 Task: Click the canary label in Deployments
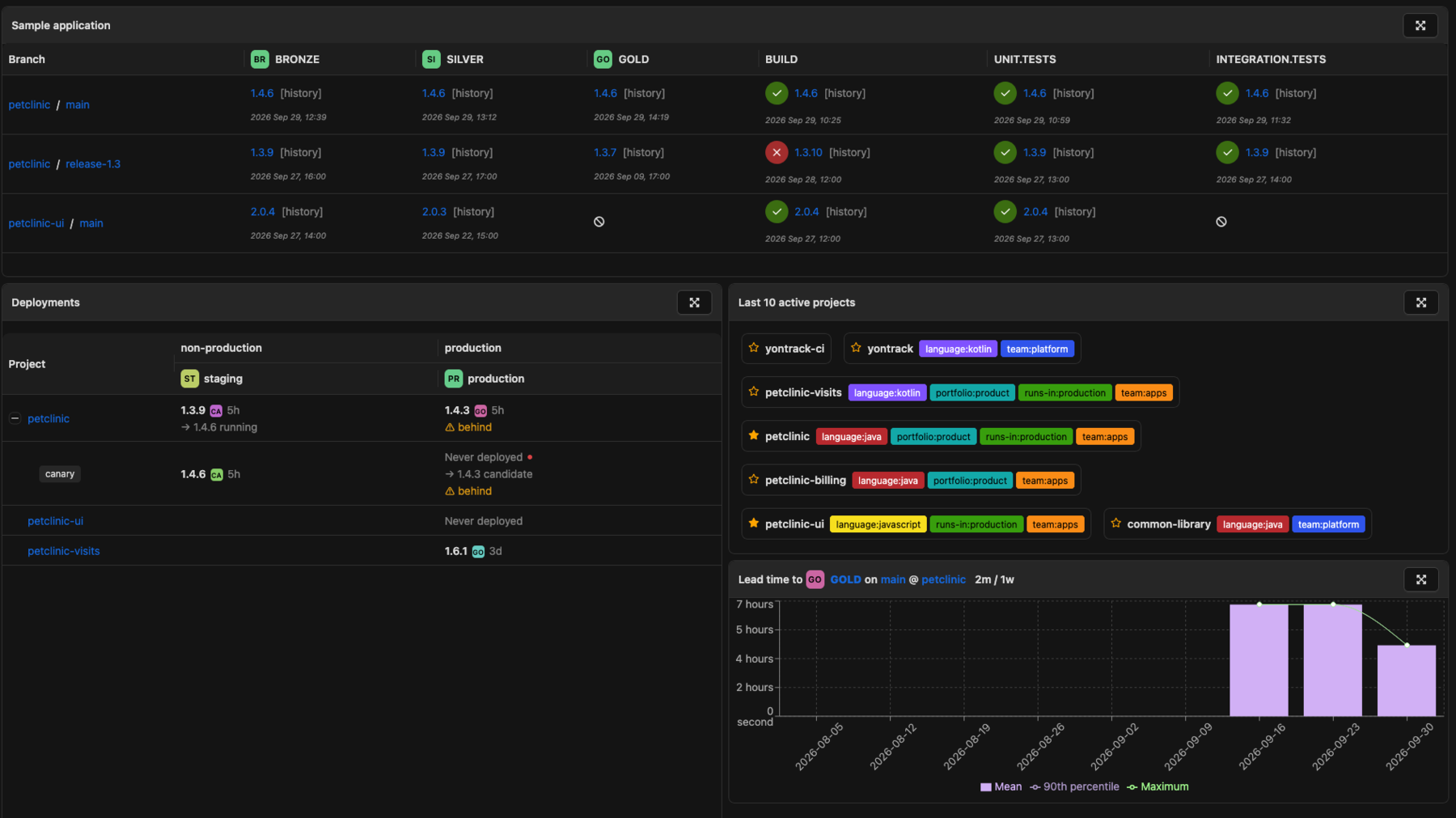[x=60, y=474]
